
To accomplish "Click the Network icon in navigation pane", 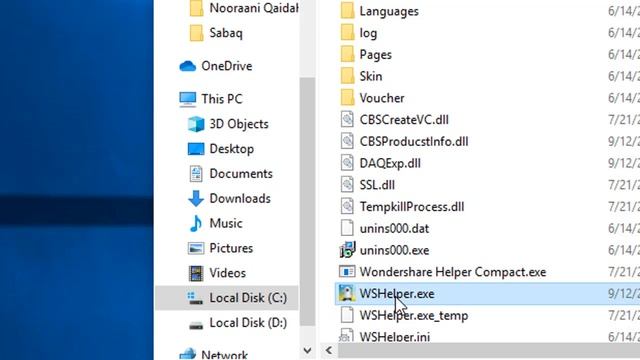I will 188,354.
